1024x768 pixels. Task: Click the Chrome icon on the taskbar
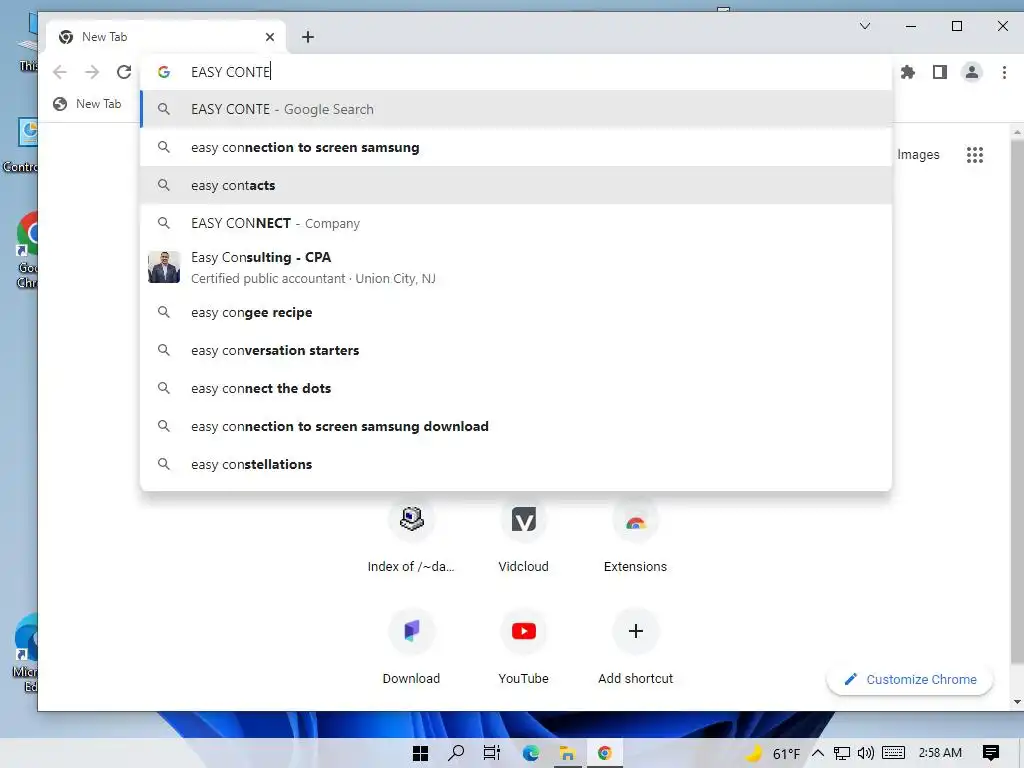605,753
